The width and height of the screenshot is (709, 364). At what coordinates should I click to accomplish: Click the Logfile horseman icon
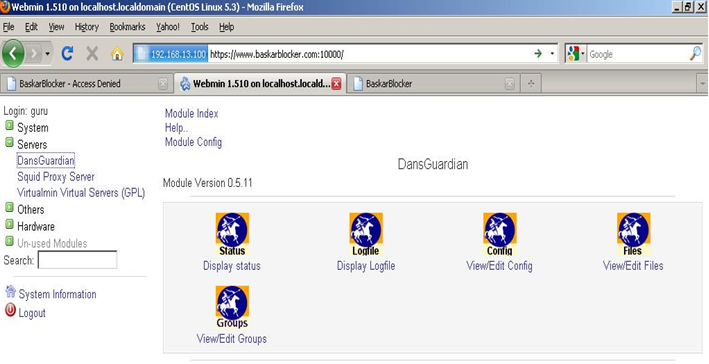click(x=366, y=234)
